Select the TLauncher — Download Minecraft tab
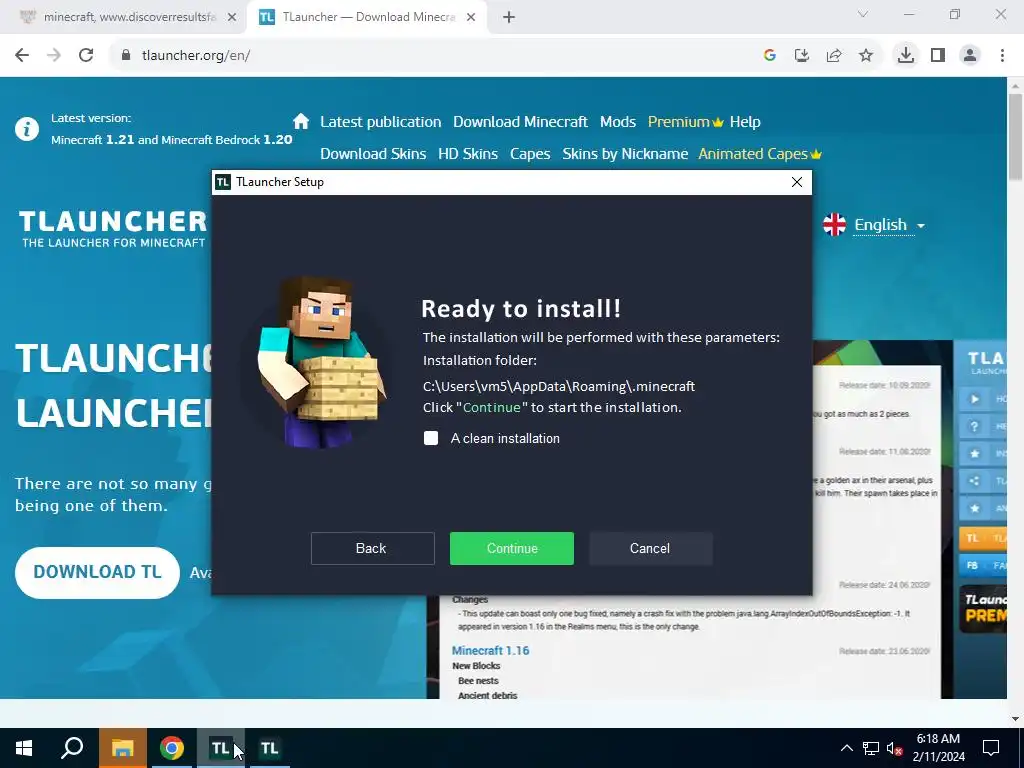This screenshot has height=768, width=1024. coord(368,18)
